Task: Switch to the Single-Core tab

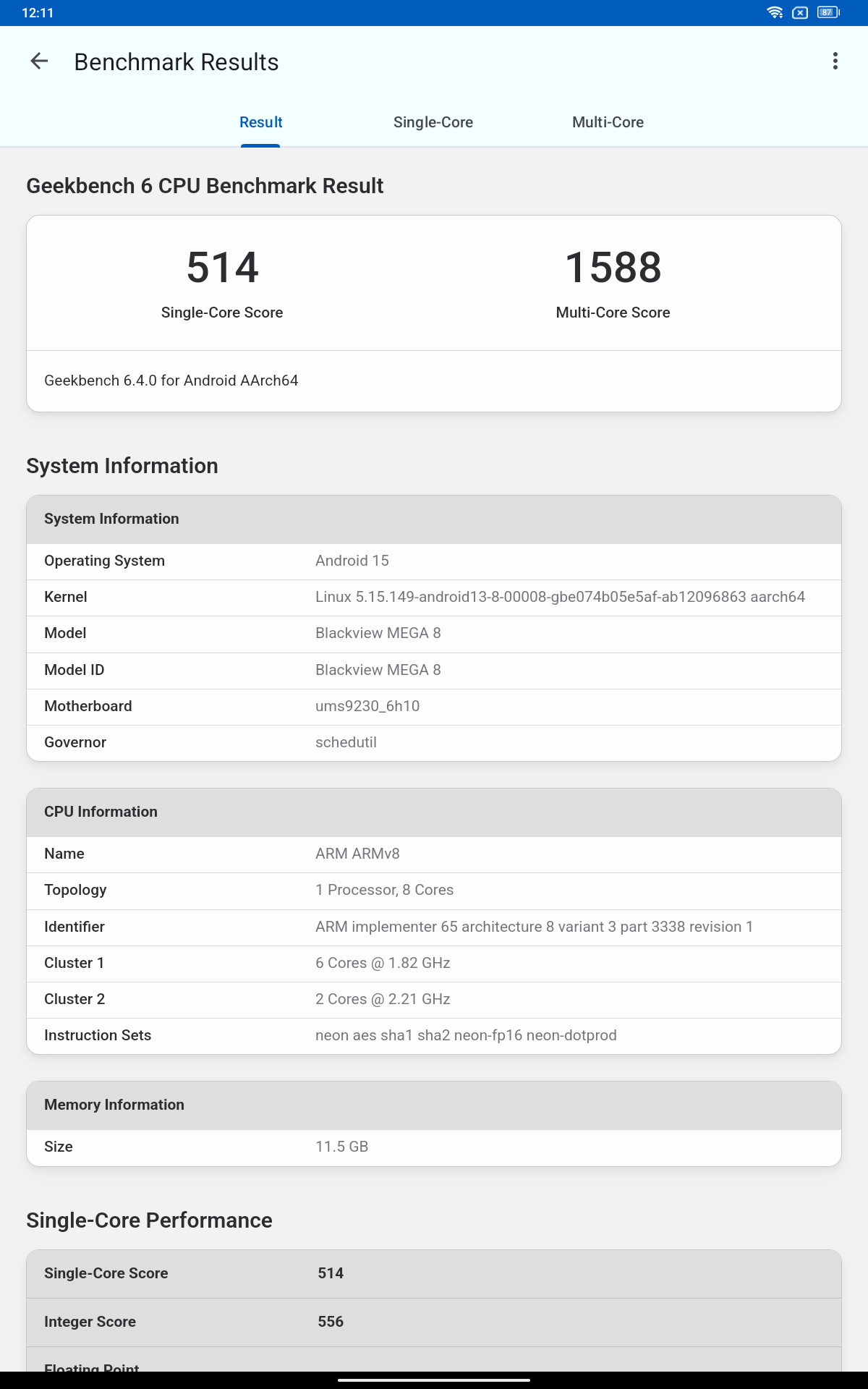Action: (x=433, y=122)
